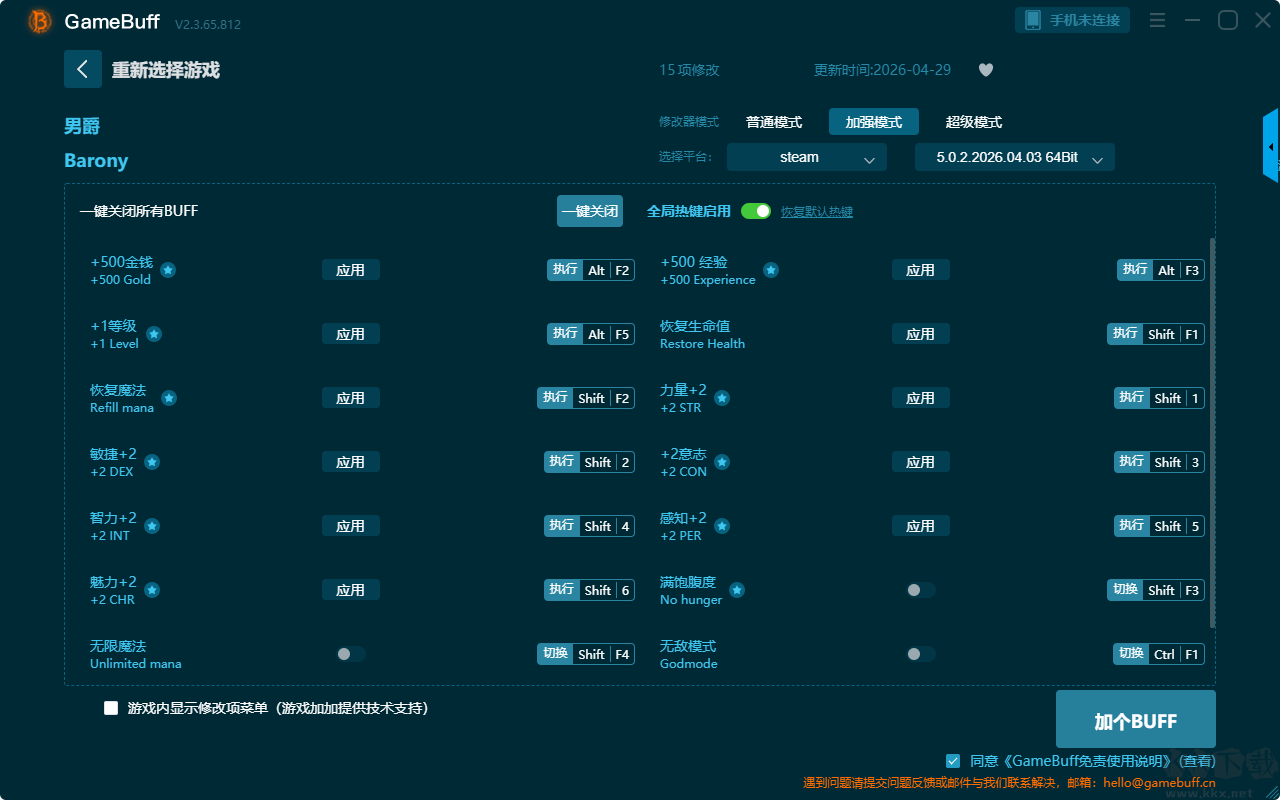This screenshot has height=800, width=1280.
Task: Apply the +2 PER cheat
Action: [921, 526]
